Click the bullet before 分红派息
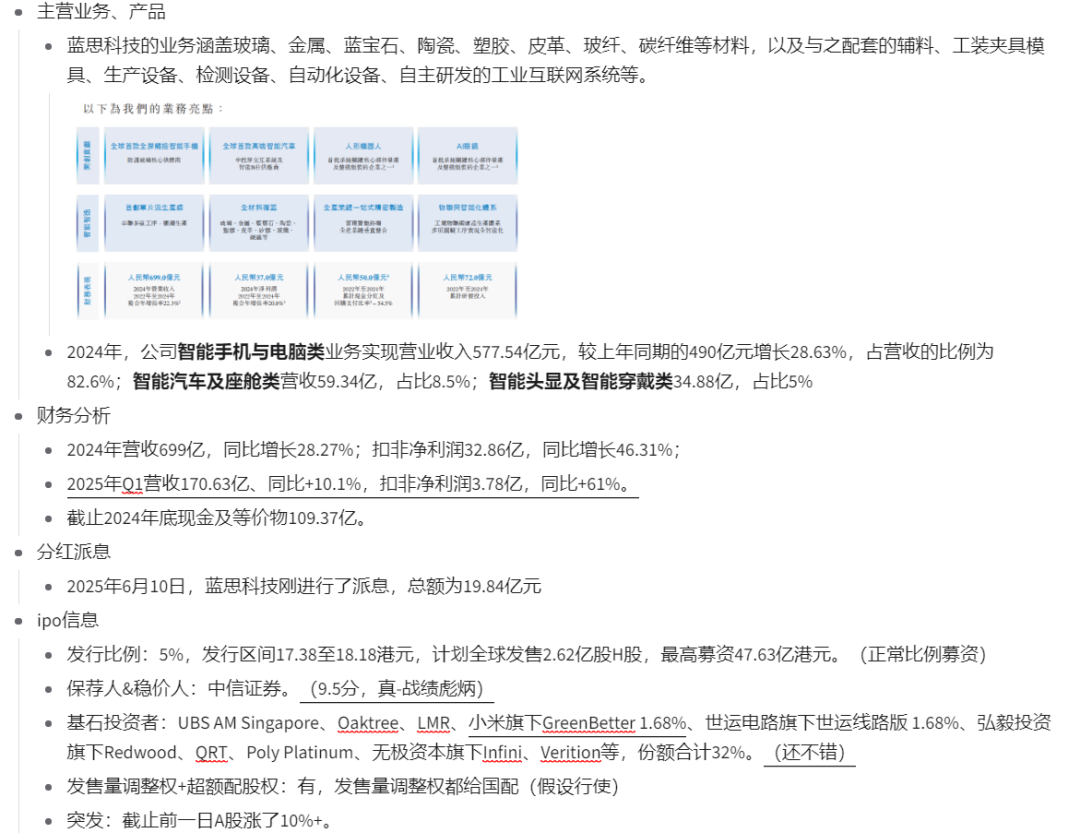The height and width of the screenshot is (833, 1080). tap(19, 553)
